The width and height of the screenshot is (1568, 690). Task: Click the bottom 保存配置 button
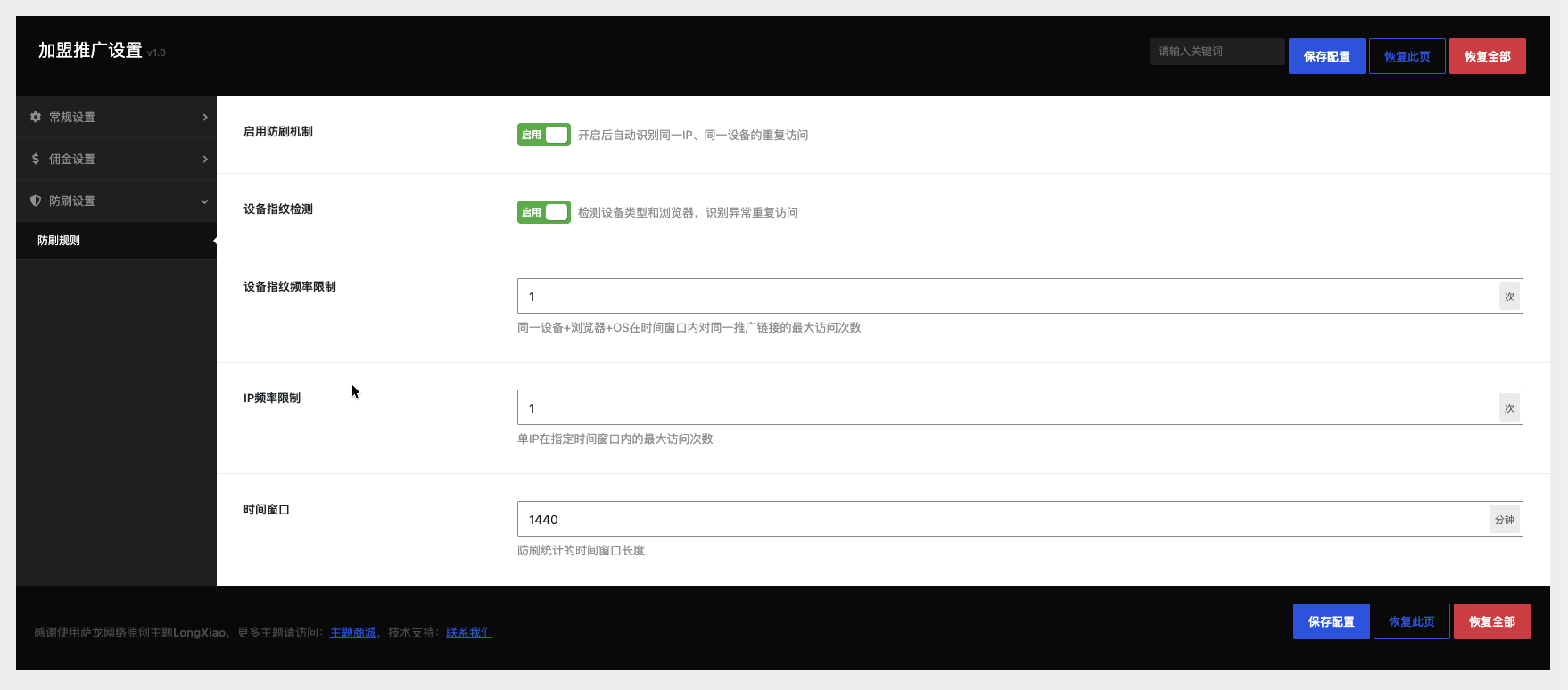point(1332,621)
